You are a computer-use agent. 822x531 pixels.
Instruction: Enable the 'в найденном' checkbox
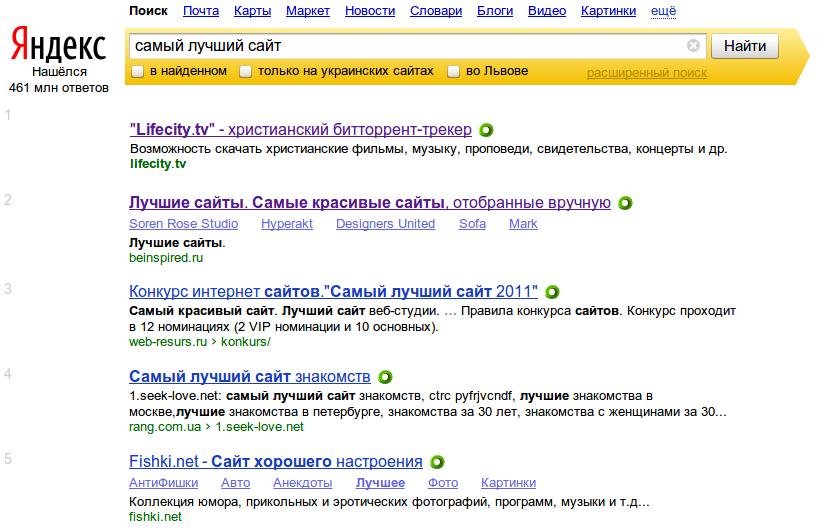(x=137, y=71)
